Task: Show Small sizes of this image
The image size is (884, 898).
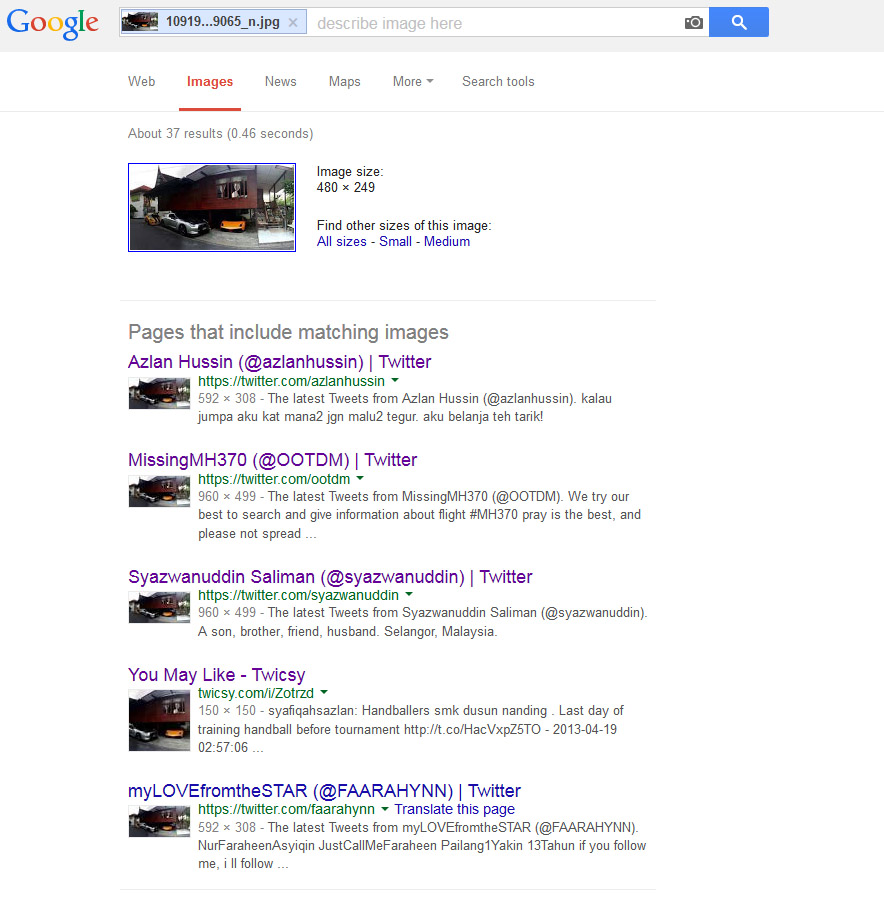Action: (395, 242)
